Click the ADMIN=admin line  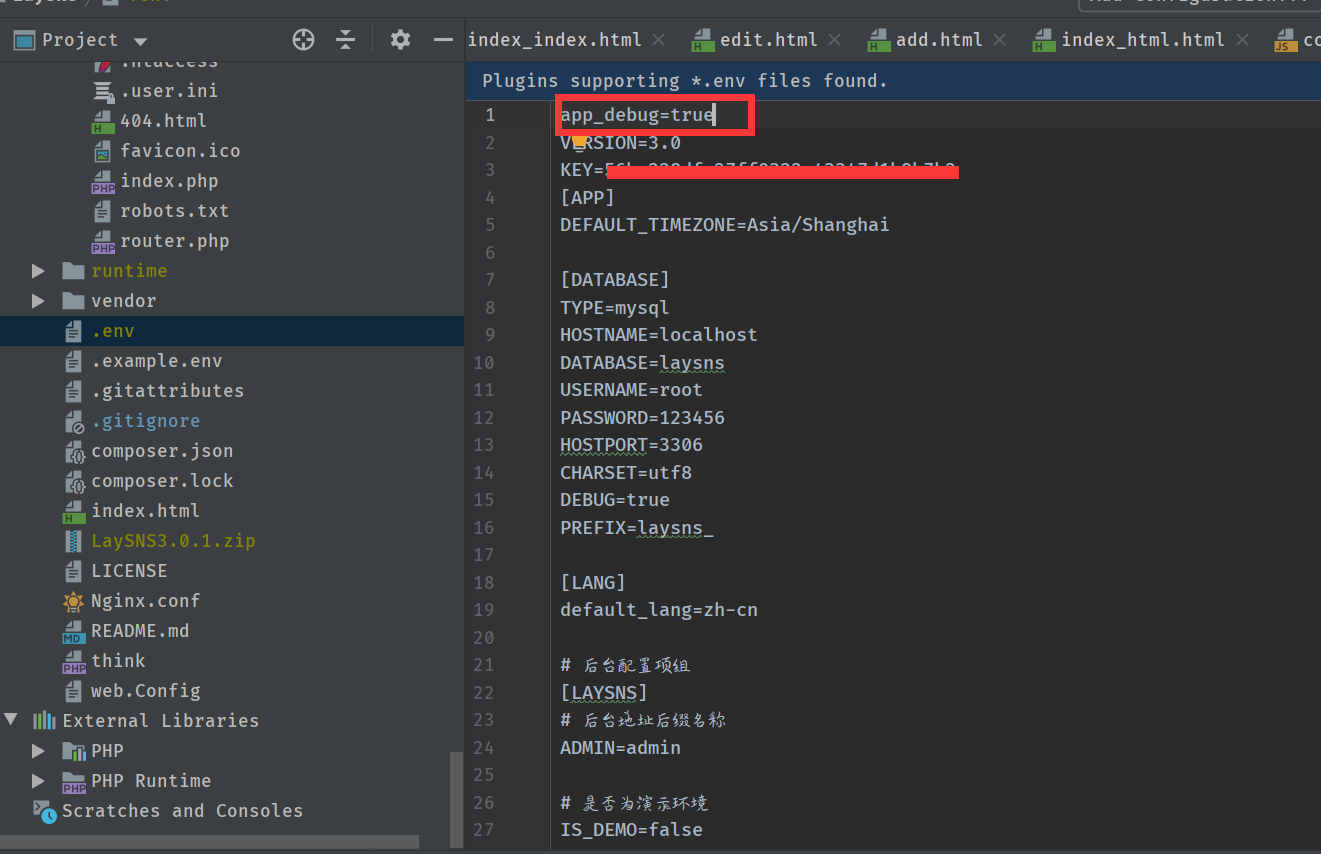pos(620,748)
